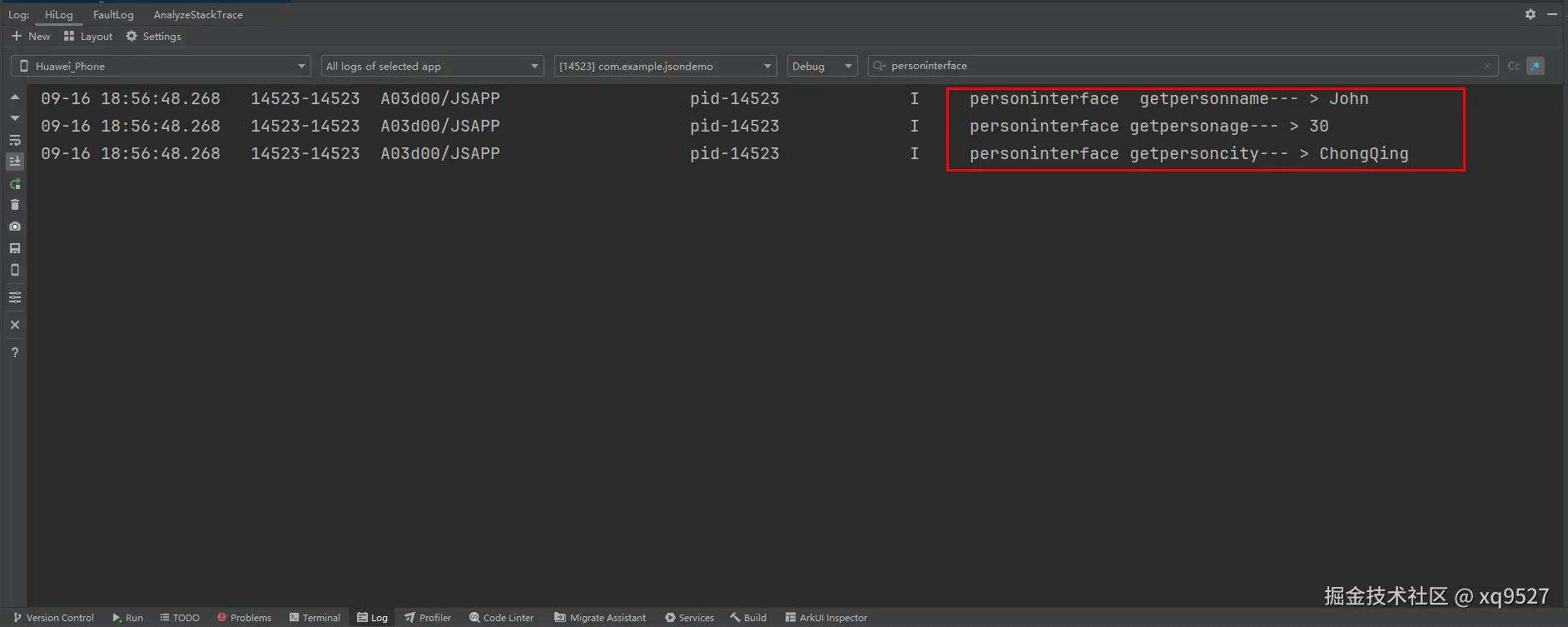Screen dimensions: 1568x627
Task: Click the search magnifier icon
Action: 879,66
